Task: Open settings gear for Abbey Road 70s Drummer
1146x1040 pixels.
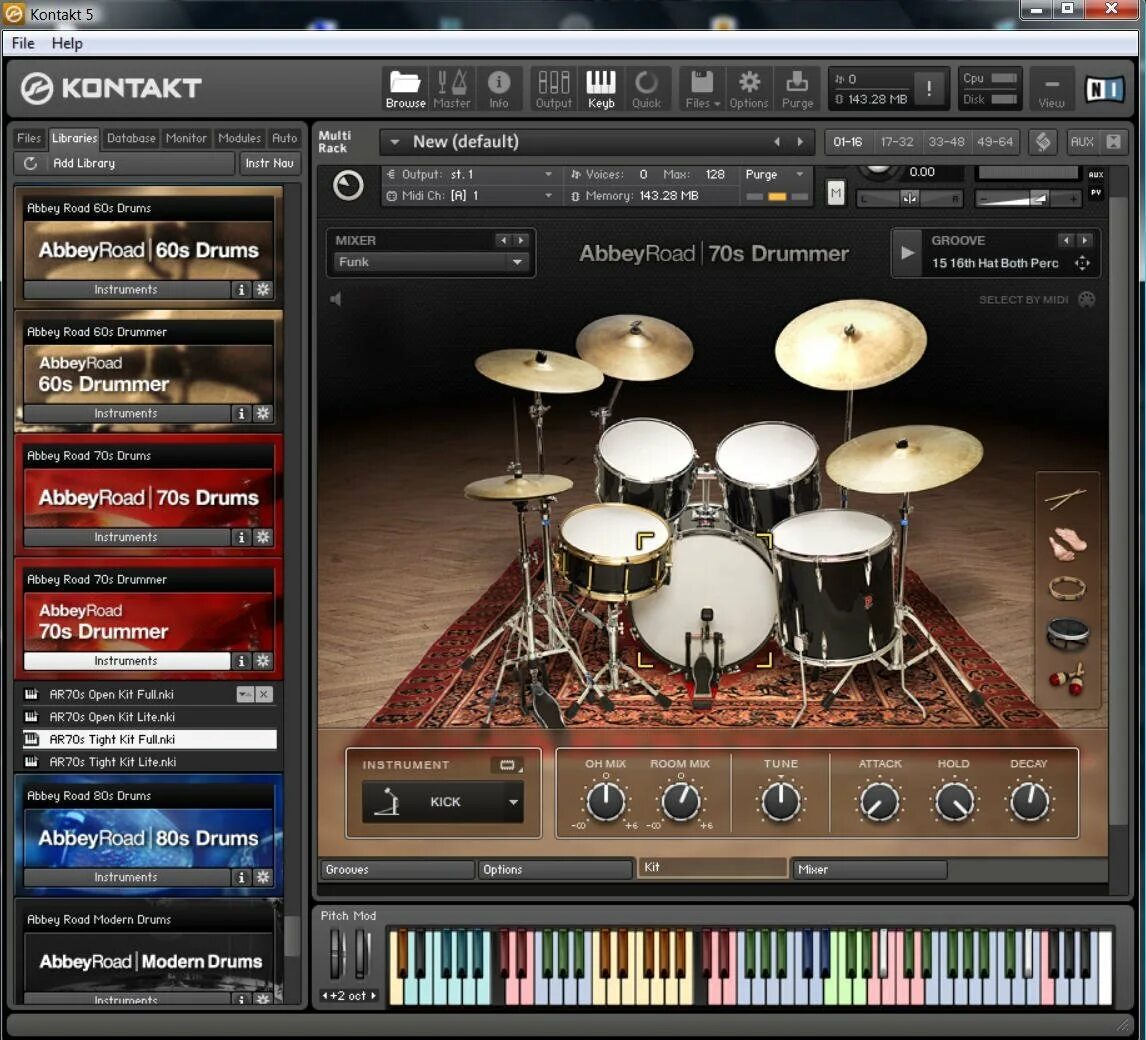Action: click(x=263, y=661)
